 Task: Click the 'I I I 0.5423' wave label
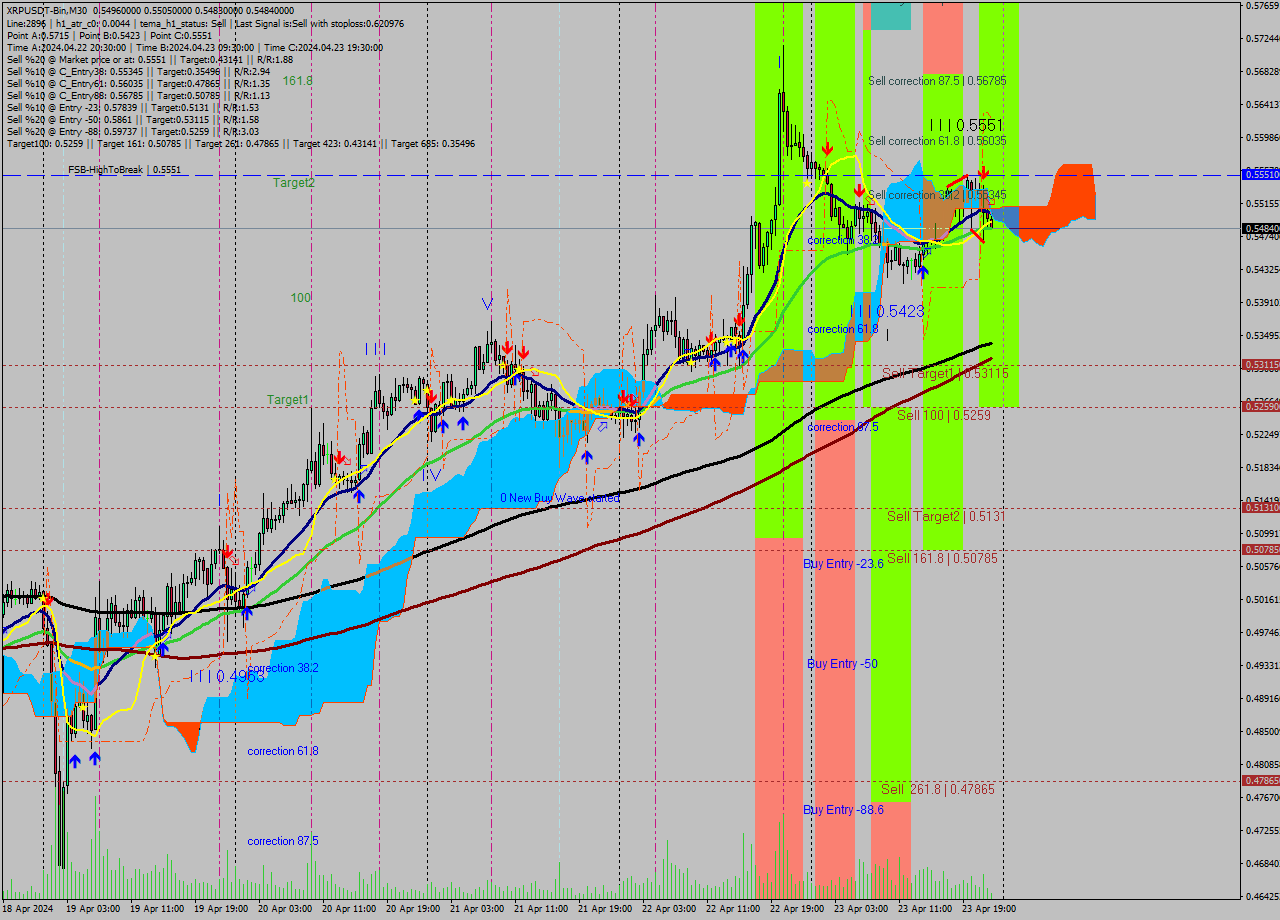pos(887,312)
